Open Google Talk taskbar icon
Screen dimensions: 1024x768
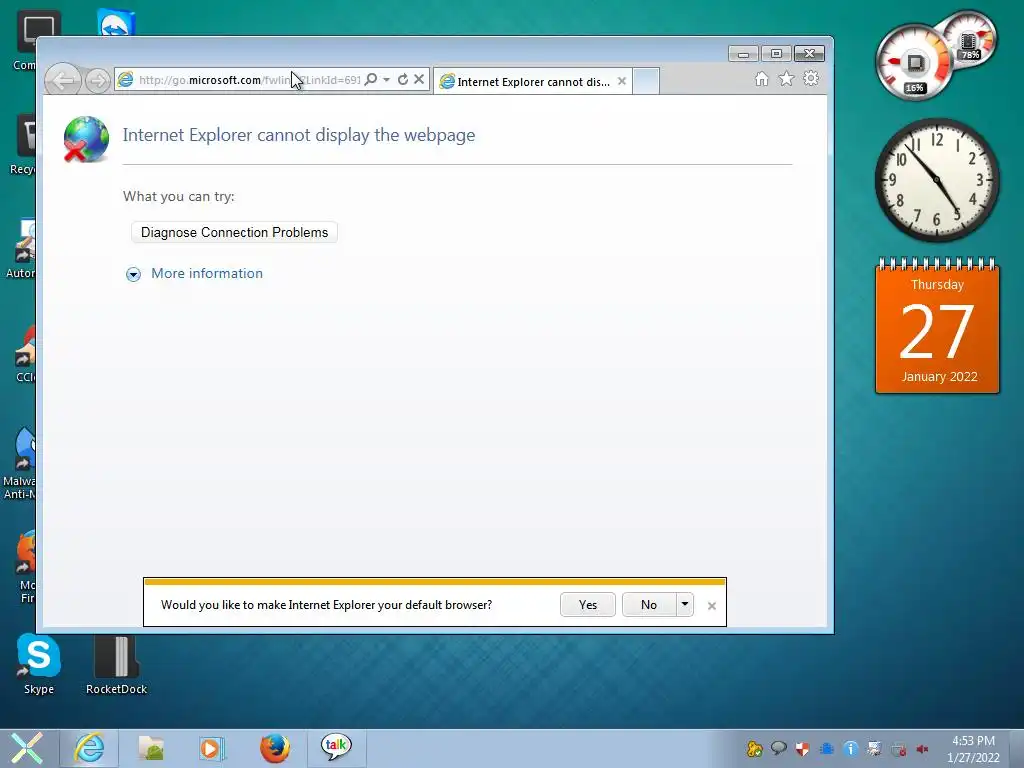[336, 747]
